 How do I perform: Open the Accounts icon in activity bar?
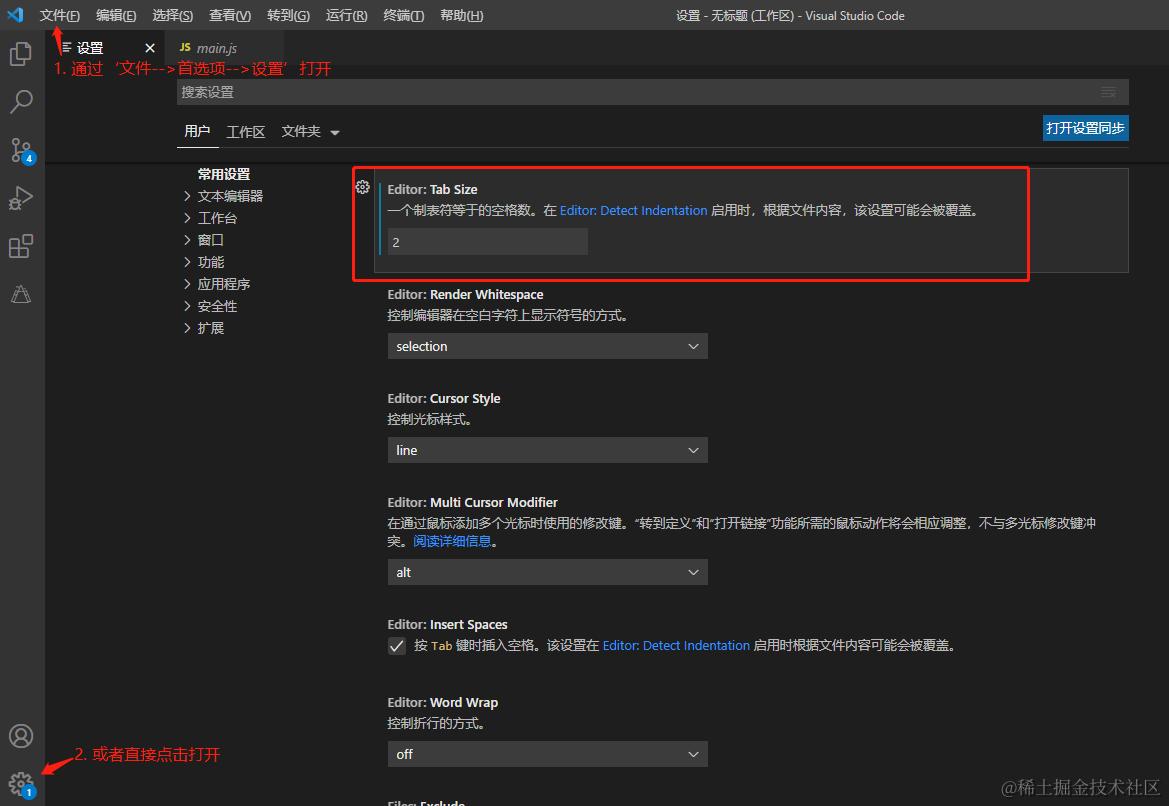(21, 736)
